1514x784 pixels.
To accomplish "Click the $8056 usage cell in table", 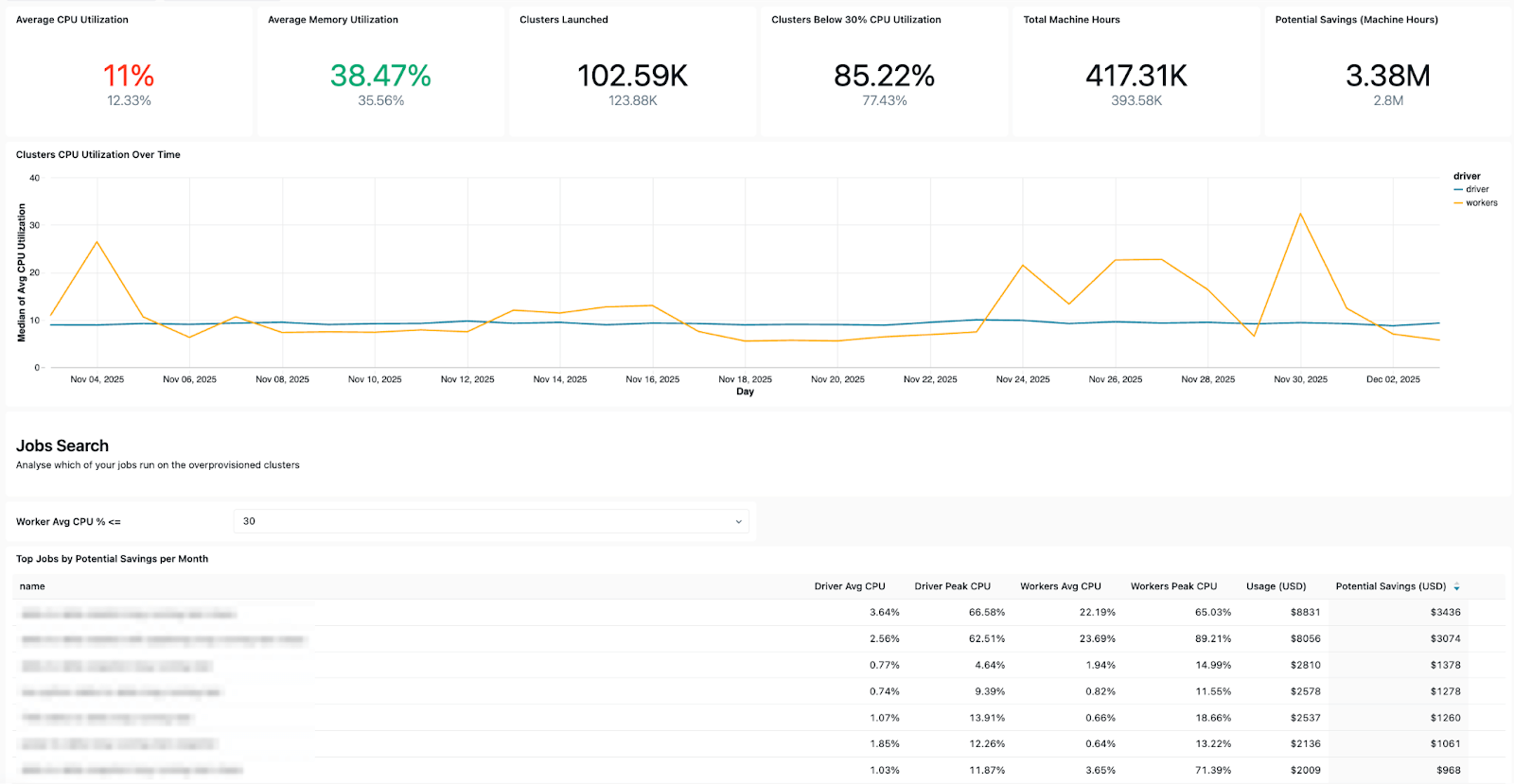I will (x=1305, y=639).
